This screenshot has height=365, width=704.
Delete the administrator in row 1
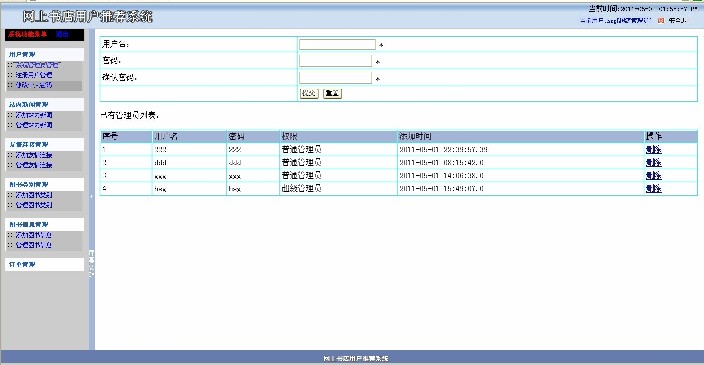[653, 150]
